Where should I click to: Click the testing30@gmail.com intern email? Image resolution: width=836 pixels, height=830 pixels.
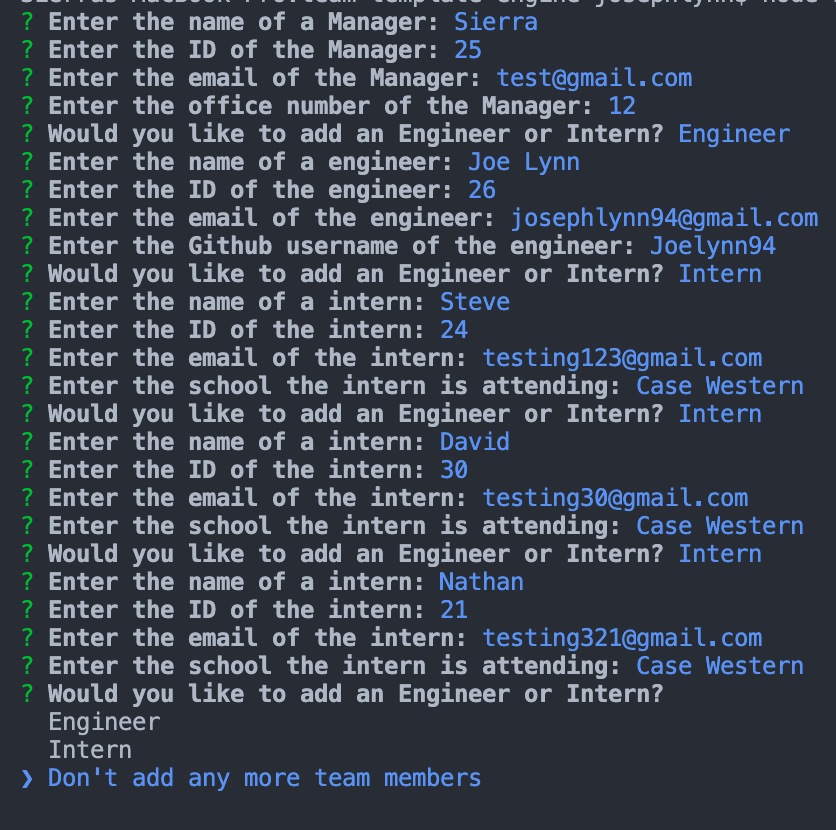(615, 498)
